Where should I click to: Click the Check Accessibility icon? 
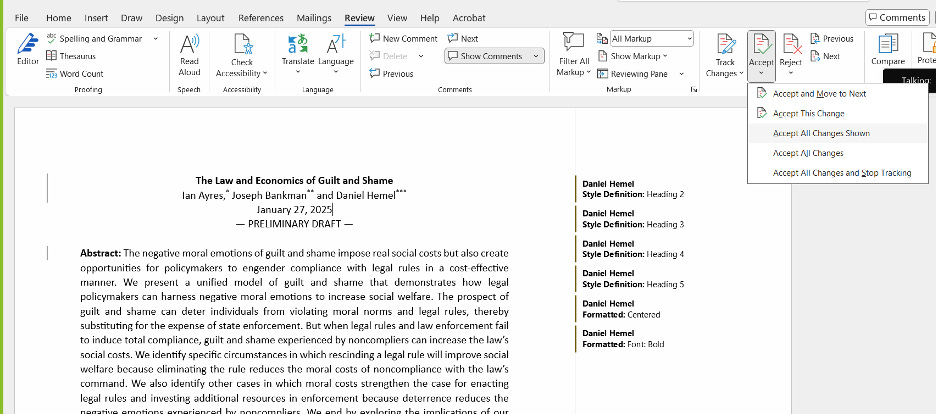pos(242,44)
